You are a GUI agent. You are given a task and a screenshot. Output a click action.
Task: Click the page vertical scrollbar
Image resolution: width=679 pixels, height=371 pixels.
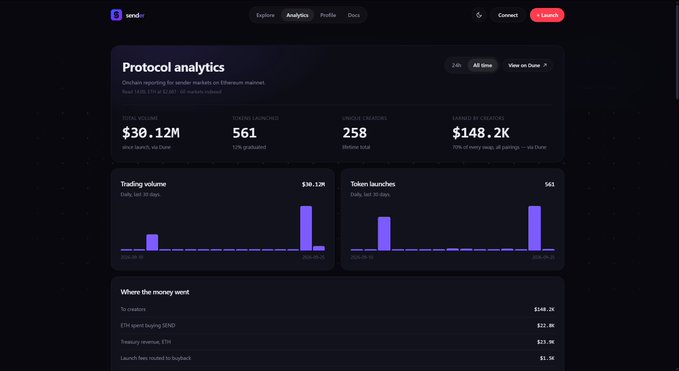[676, 50]
